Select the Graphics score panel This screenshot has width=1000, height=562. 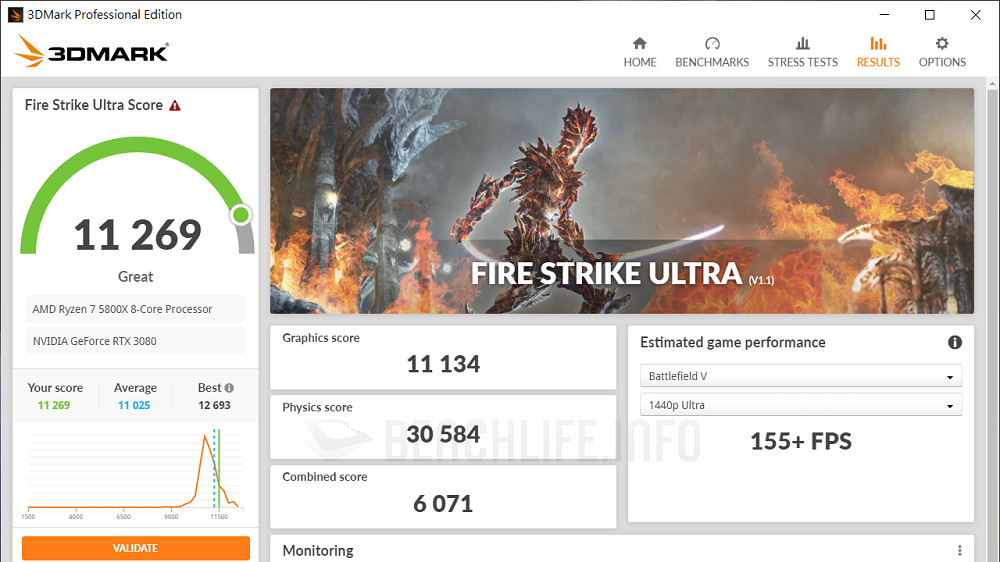click(x=443, y=356)
